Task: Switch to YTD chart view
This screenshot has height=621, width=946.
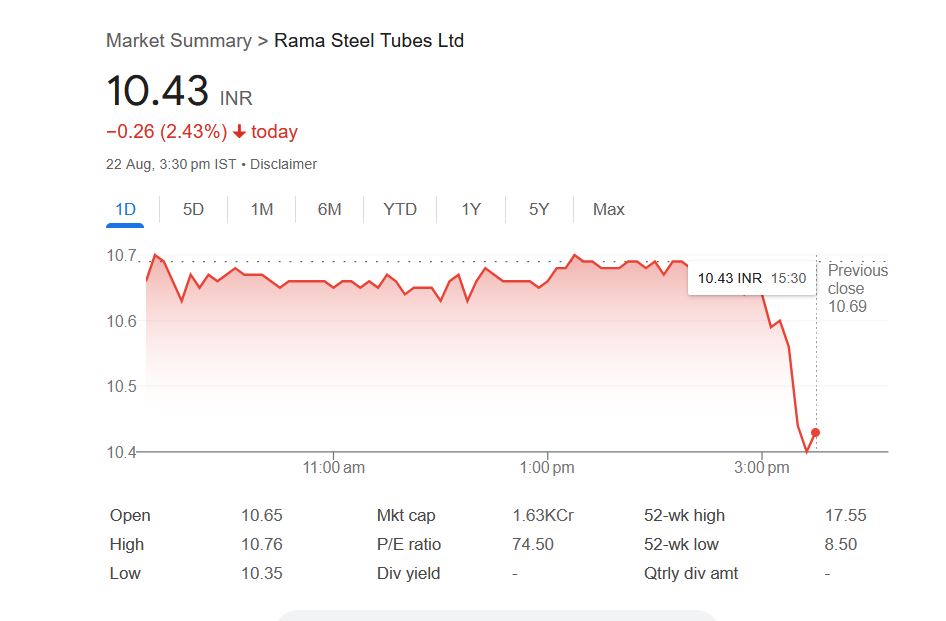Action: pos(400,209)
